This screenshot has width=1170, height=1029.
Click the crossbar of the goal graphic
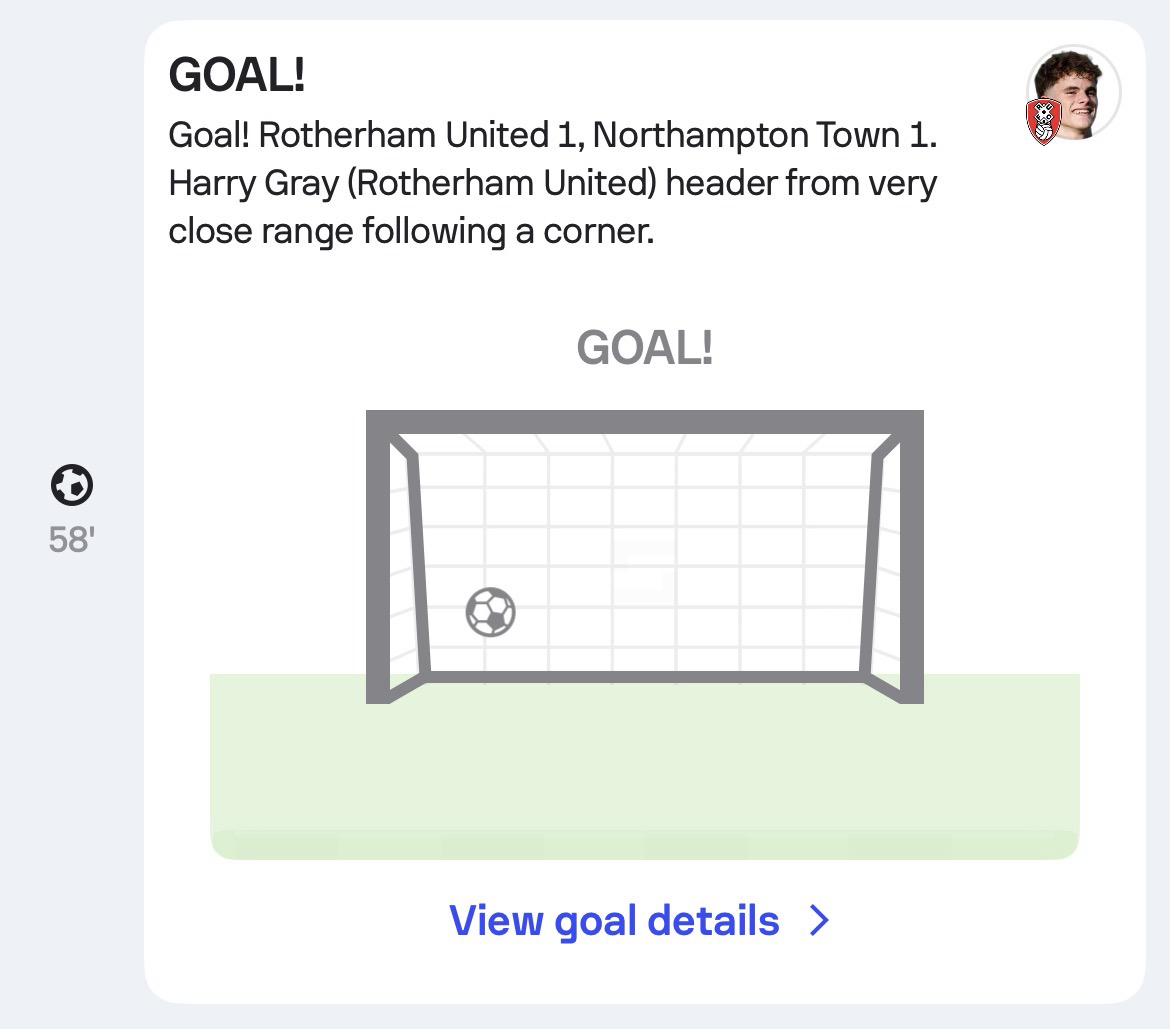pos(645,421)
